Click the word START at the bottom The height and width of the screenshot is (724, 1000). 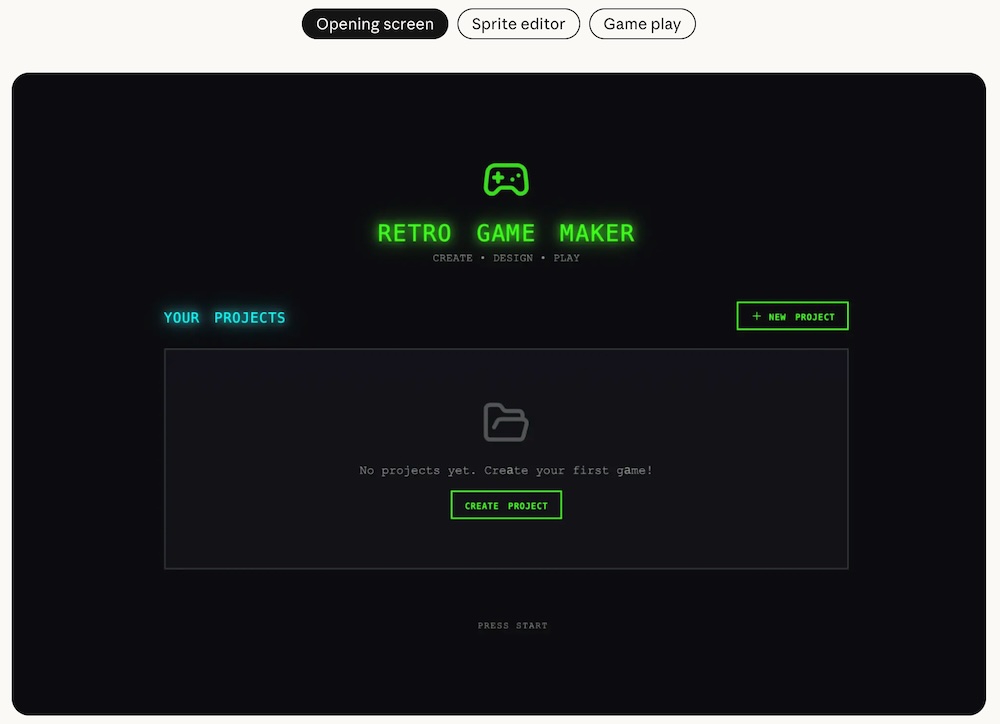coord(532,626)
